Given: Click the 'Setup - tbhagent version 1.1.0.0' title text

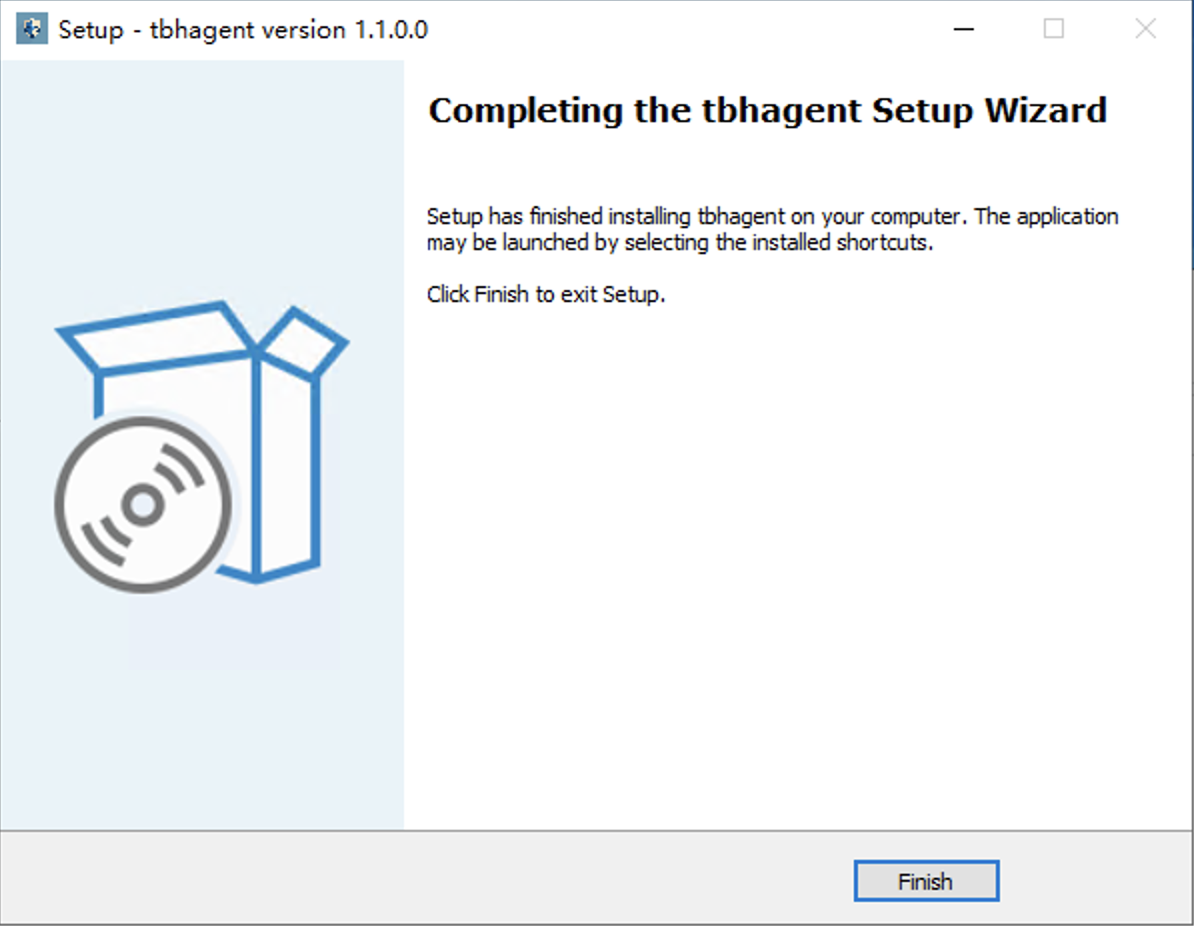Looking at the screenshot, I should pos(243,29).
